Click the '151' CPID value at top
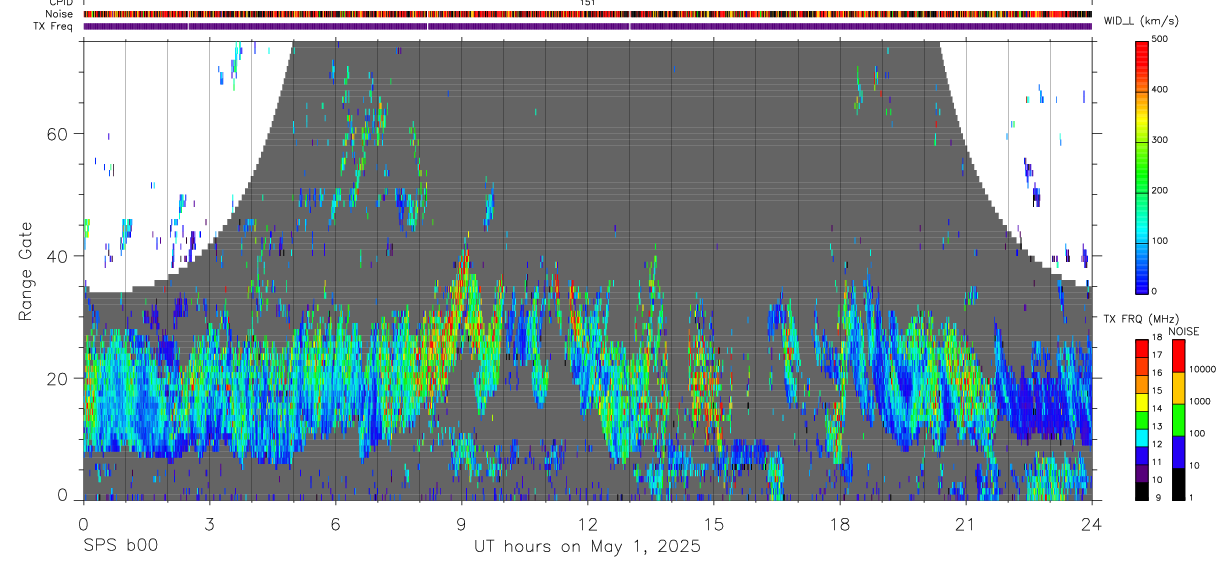 (588, 3)
